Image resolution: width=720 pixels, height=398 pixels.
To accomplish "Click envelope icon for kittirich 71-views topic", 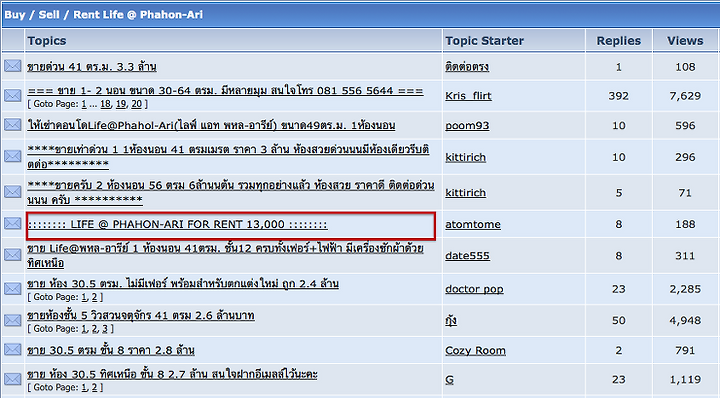I will click(x=12, y=192).
